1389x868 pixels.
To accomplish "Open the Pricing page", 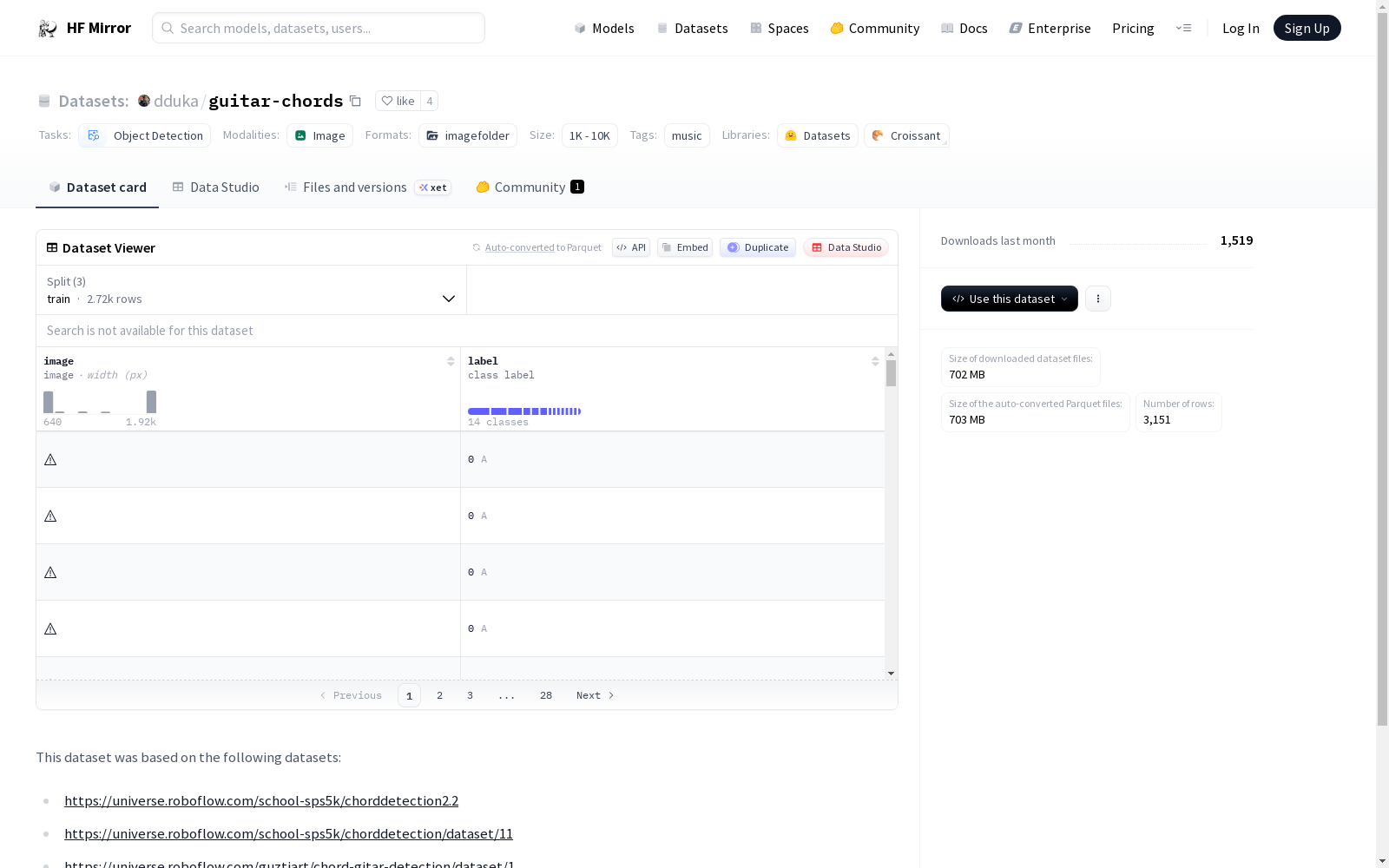I will pyautogui.click(x=1133, y=29).
